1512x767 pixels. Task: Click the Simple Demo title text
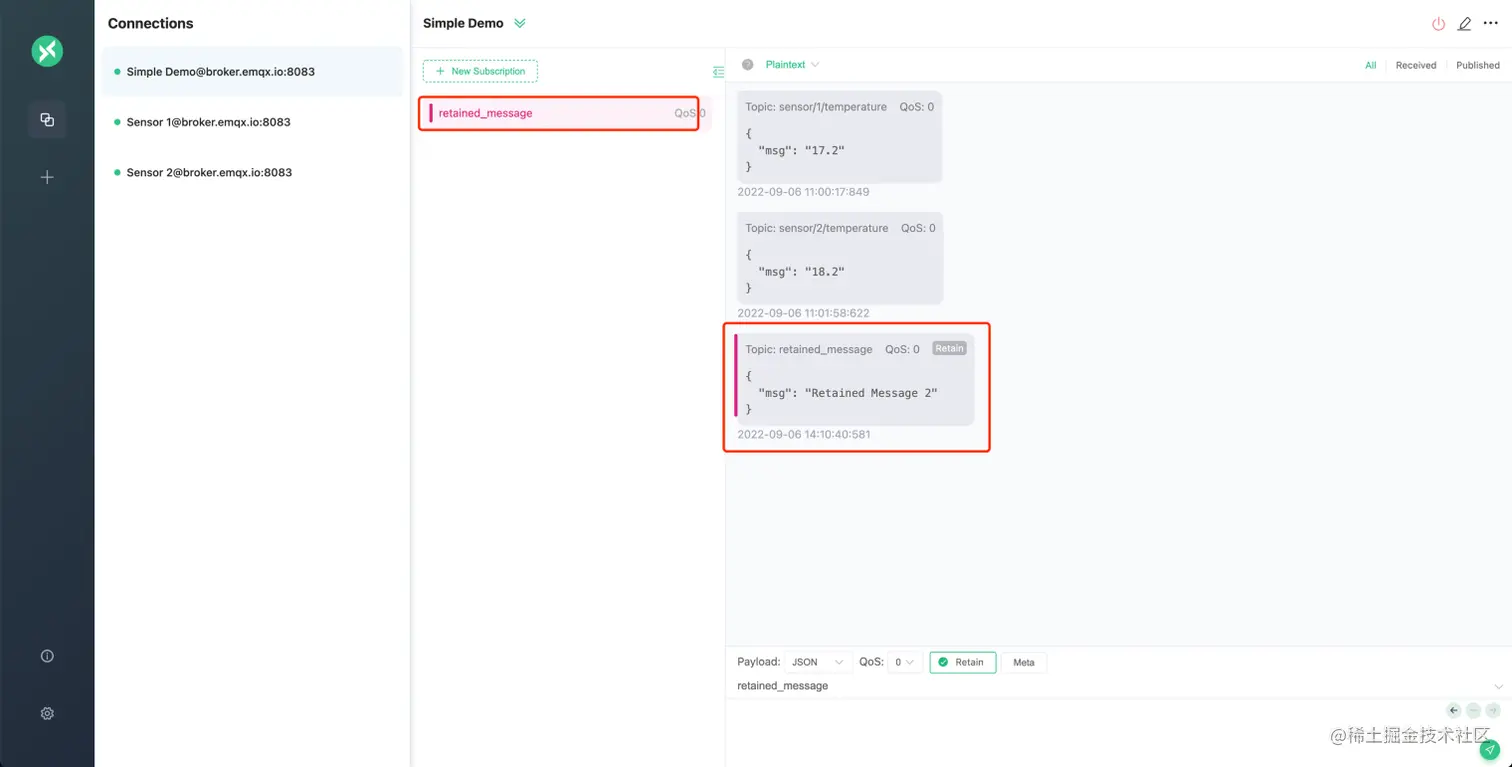[463, 23]
